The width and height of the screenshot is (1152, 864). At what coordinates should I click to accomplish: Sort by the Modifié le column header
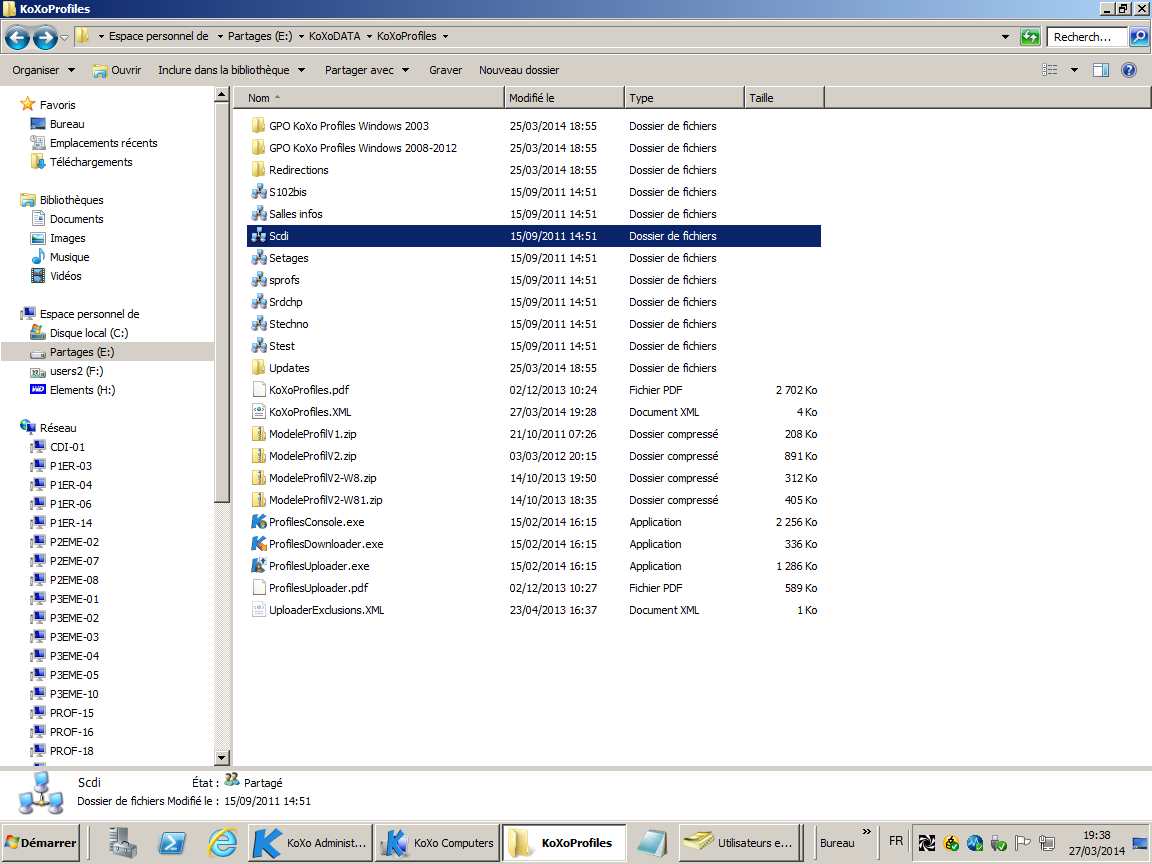coord(564,98)
